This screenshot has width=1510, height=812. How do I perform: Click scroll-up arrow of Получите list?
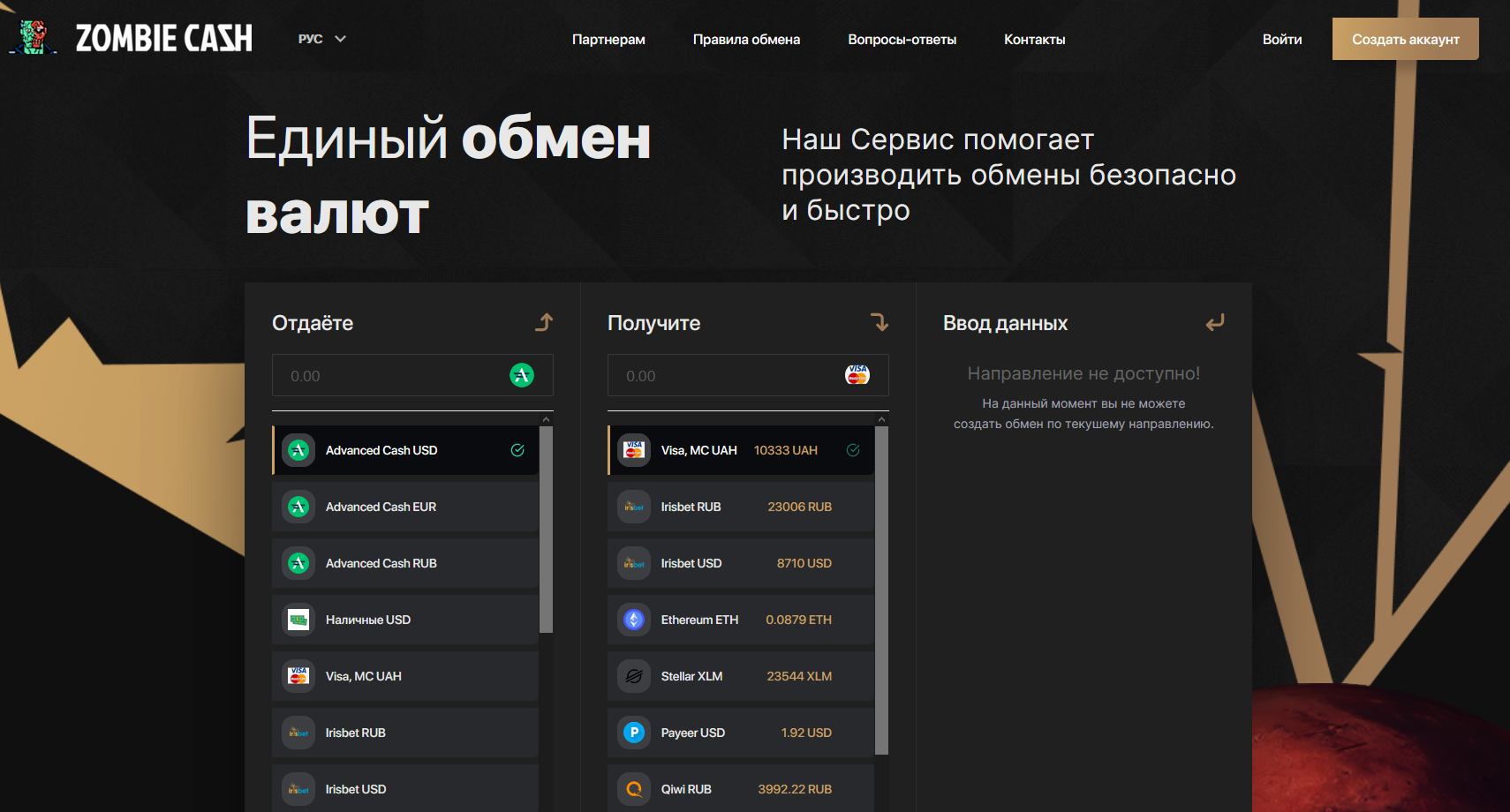click(881, 419)
